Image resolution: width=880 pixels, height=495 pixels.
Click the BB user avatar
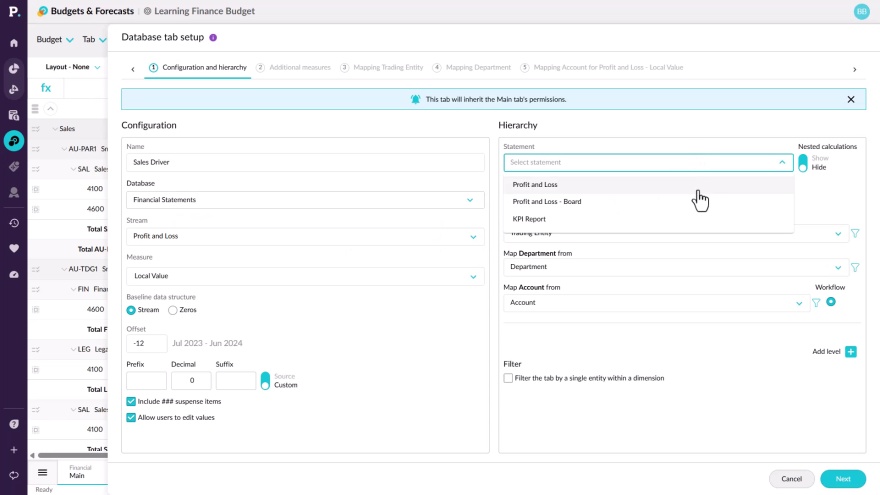tap(861, 11)
